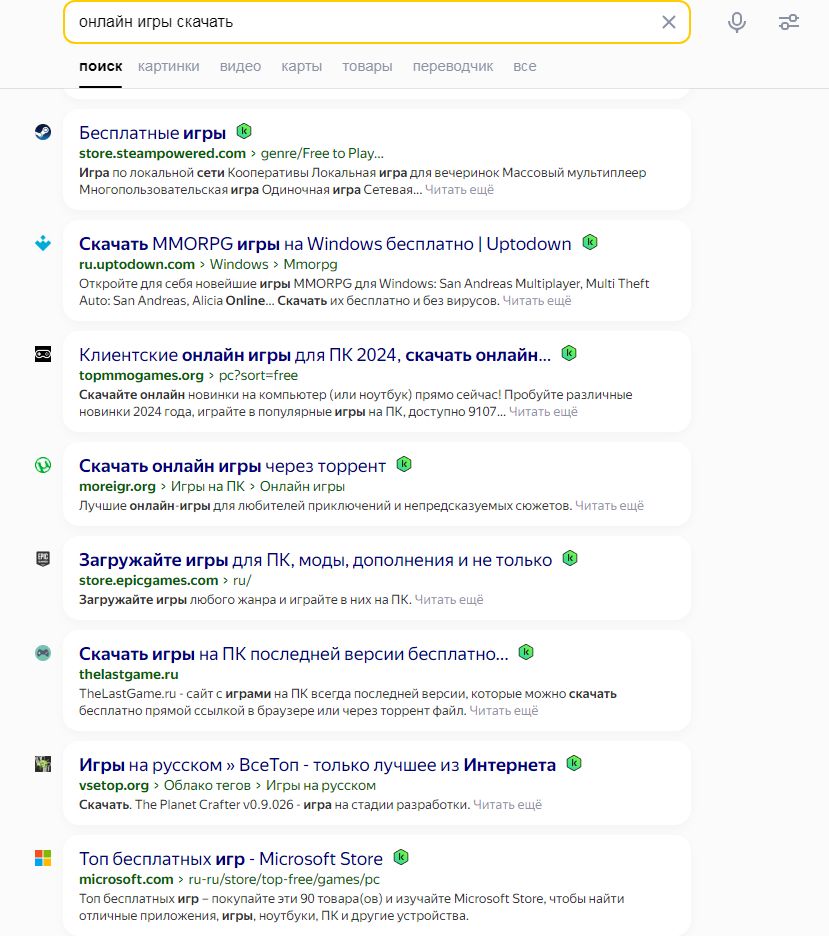Open the Бесплатные игры result
Screen dimensions: 829x936
(x=152, y=133)
